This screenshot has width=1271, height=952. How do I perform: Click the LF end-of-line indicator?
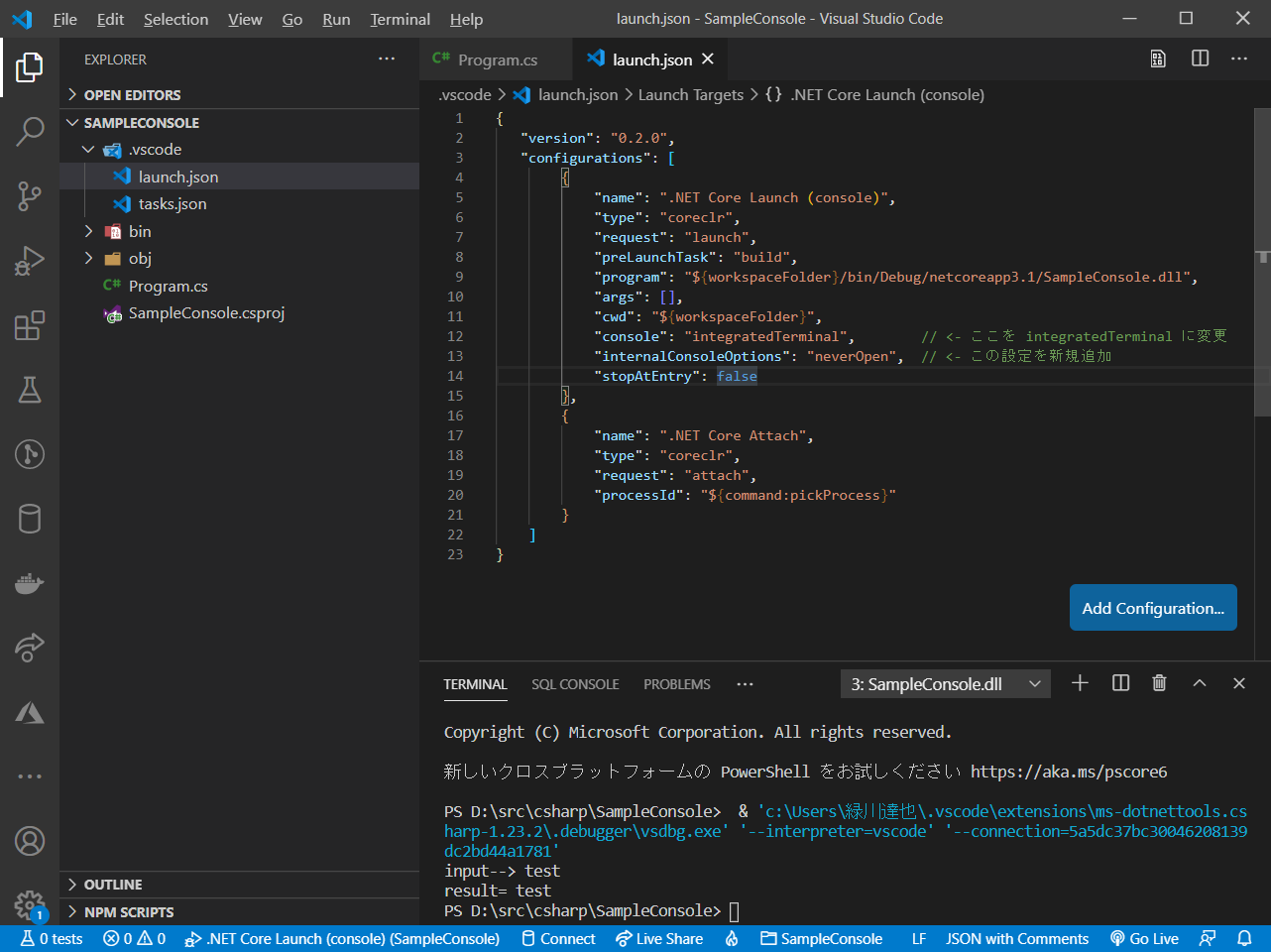(x=919, y=938)
